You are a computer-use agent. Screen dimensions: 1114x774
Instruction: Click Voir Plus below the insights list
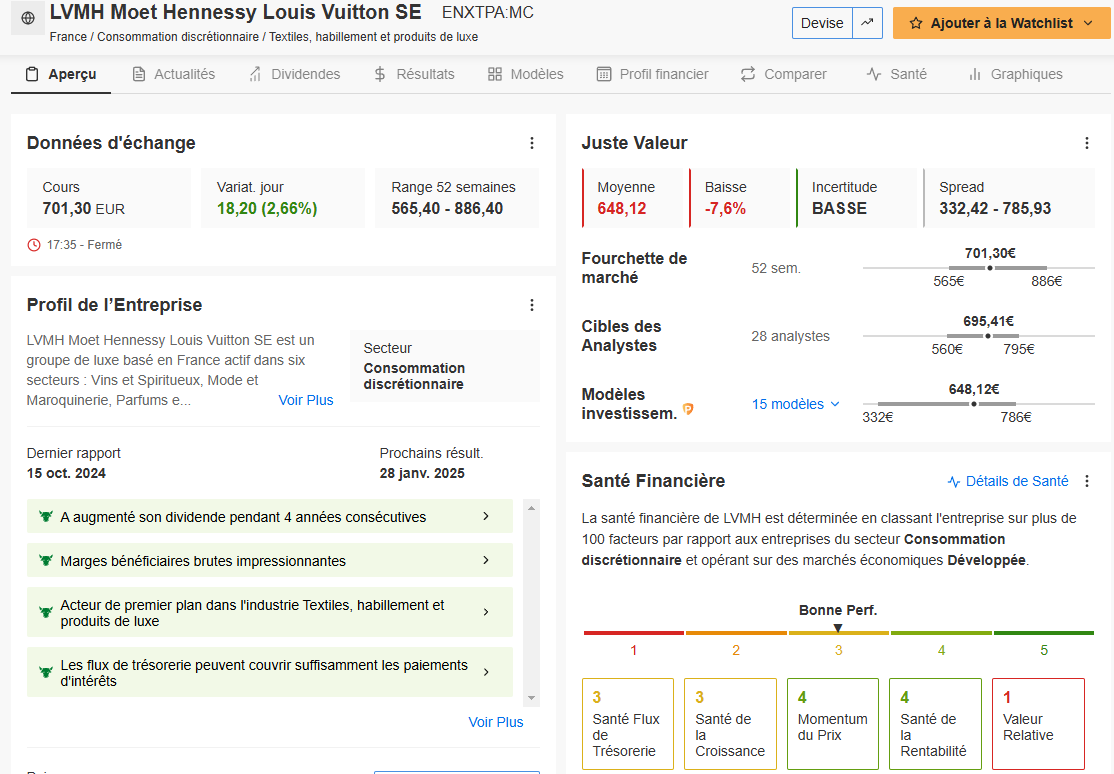tap(496, 722)
